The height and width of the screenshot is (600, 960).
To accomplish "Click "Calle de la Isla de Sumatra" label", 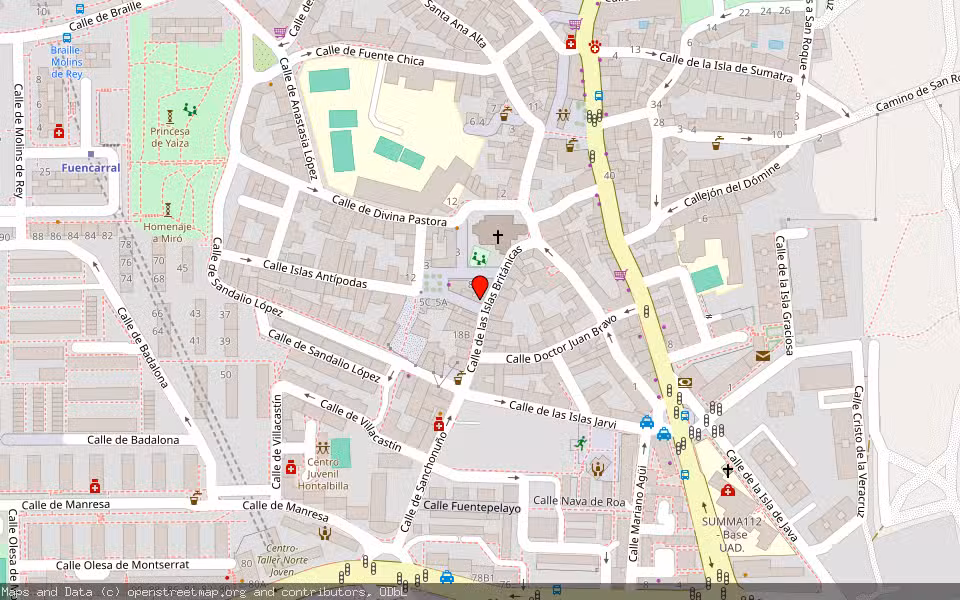I will pyautogui.click(x=726, y=67).
